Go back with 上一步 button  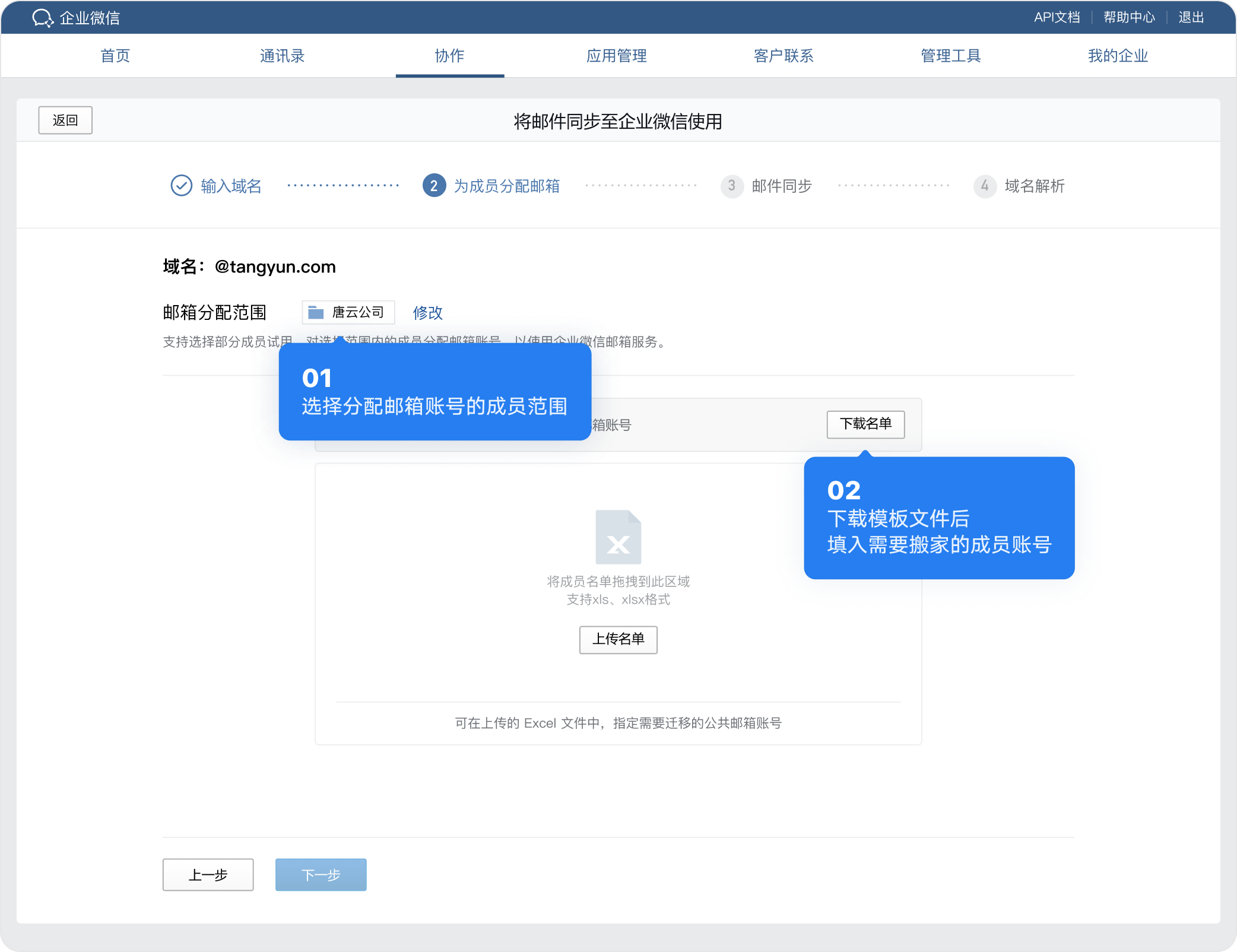pyautogui.click(x=208, y=874)
